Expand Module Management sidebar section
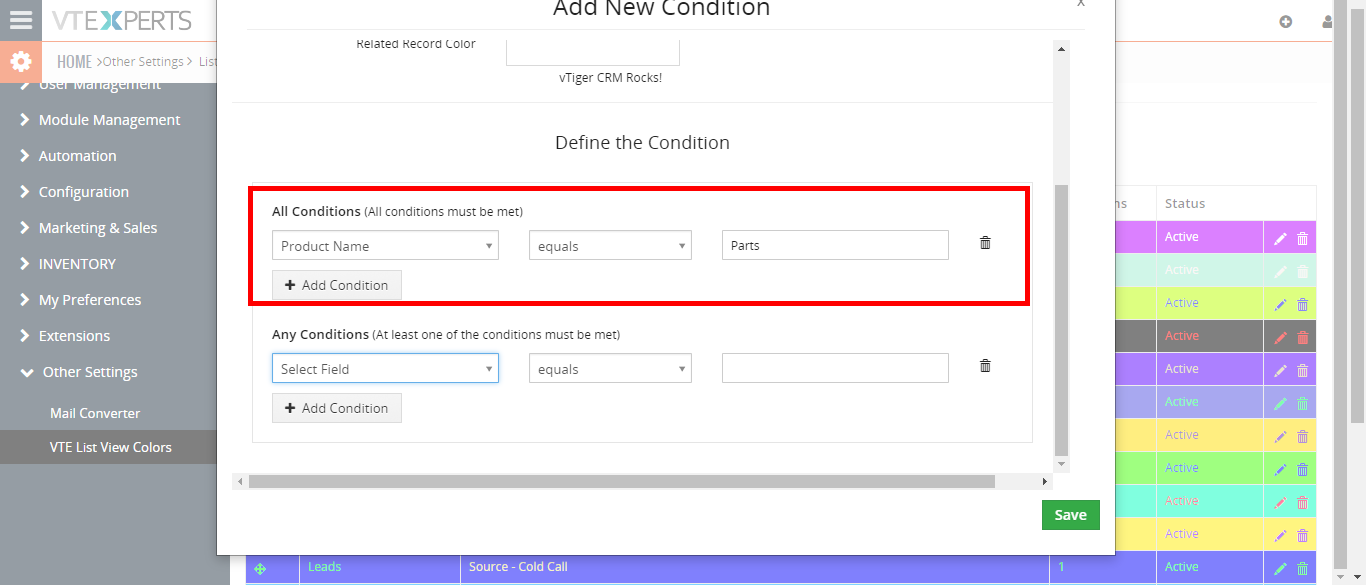 pos(108,120)
